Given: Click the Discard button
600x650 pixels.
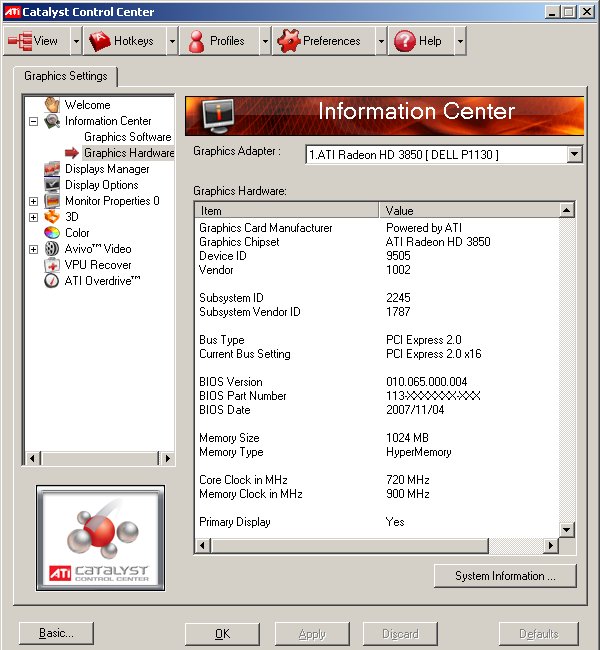Looking at the screenshot, I should click(400, 634).
